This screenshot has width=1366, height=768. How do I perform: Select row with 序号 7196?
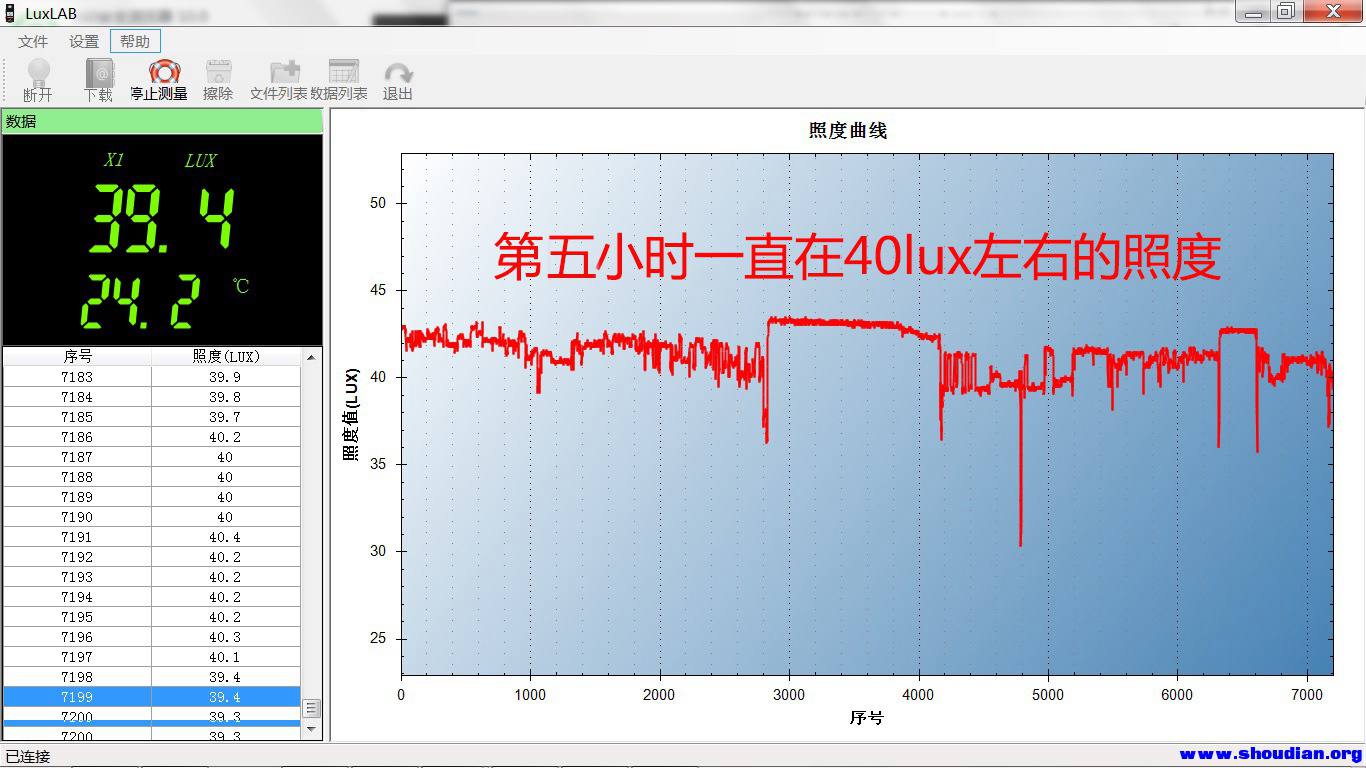pyautogui.click(x=152, y=637)
